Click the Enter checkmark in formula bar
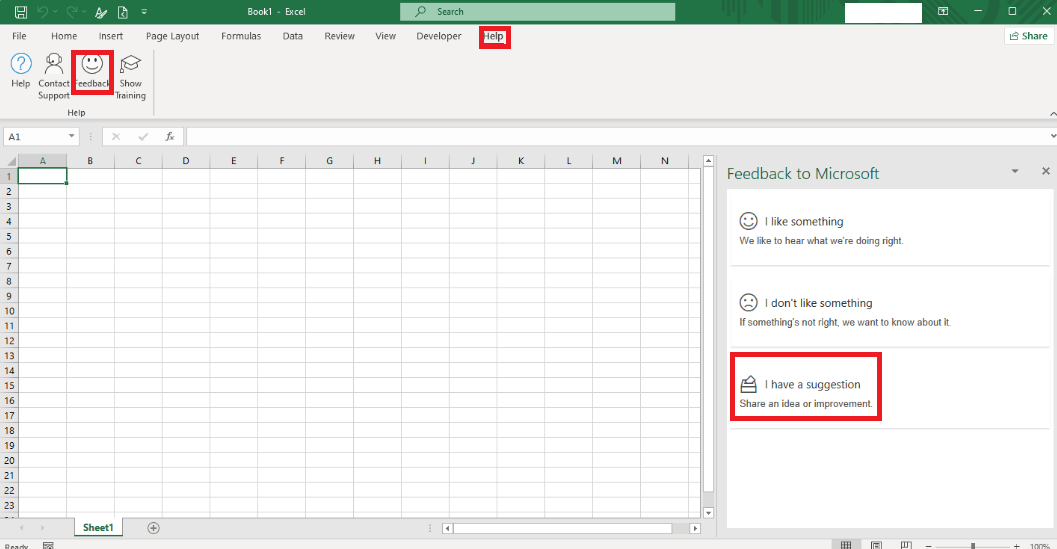 (x=143, y=136)
